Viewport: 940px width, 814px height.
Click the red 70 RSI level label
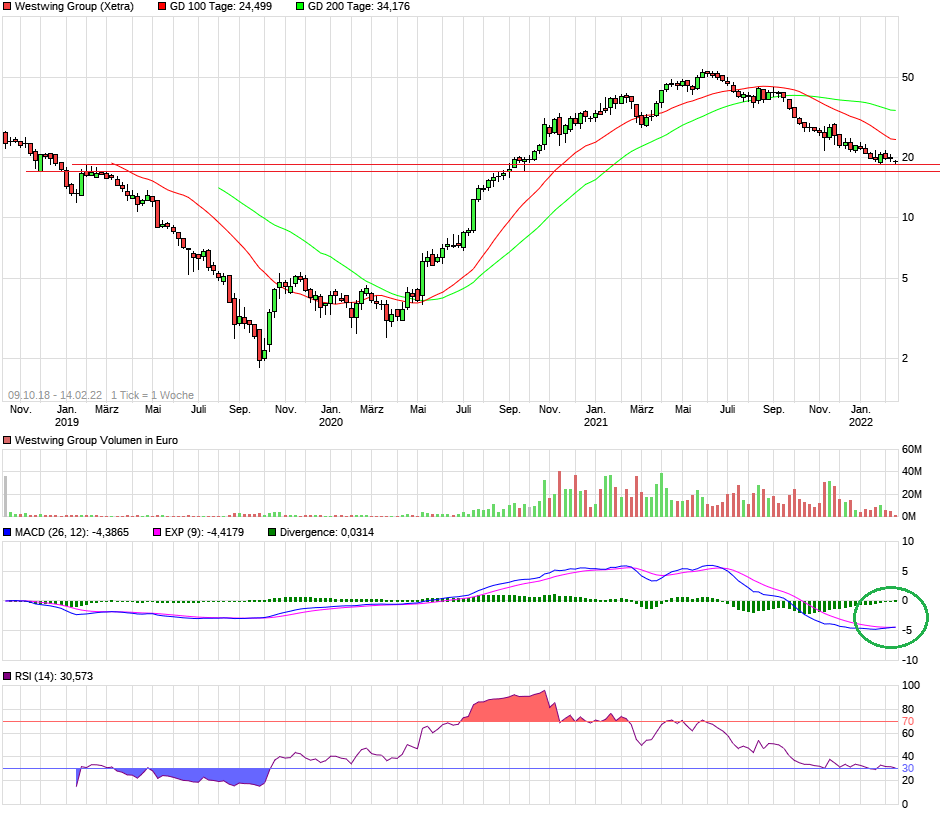908,721
